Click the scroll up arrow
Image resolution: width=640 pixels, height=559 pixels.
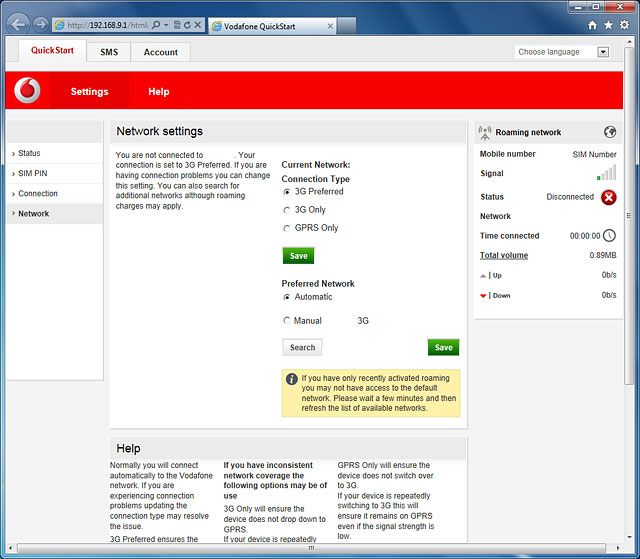click(629, 42)
